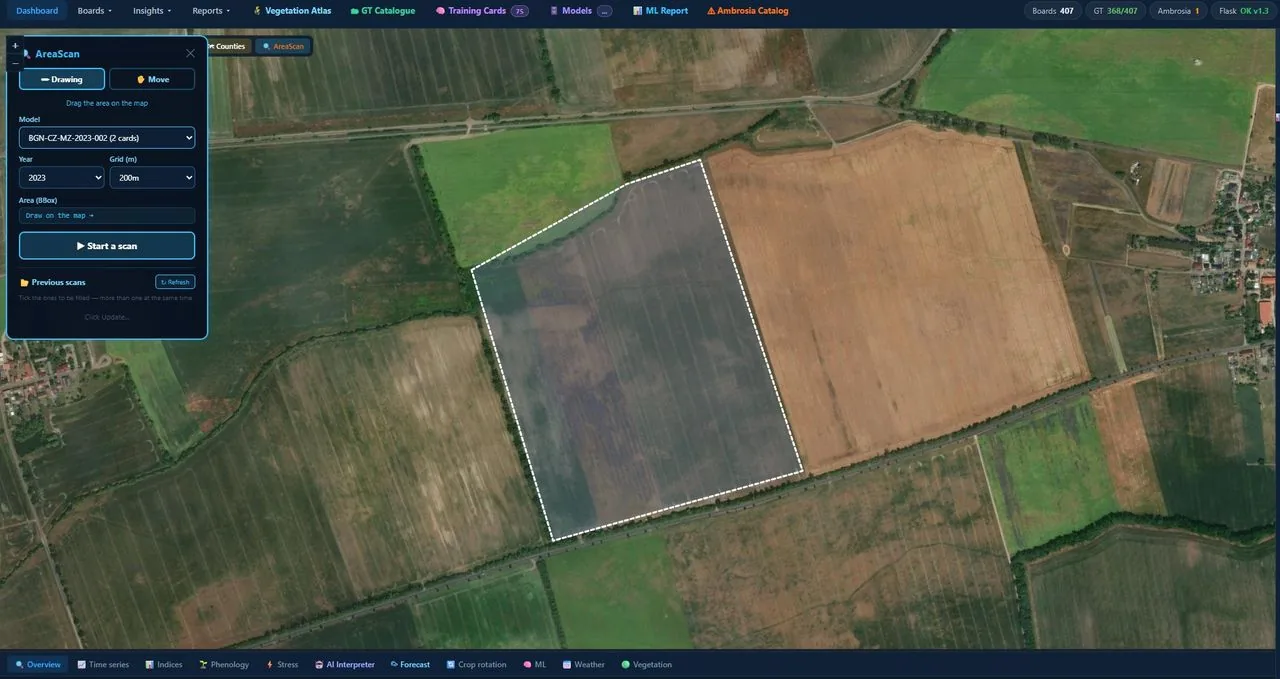Select the Stress tab
Screen dimensions: 1280x679
point(282,664)
